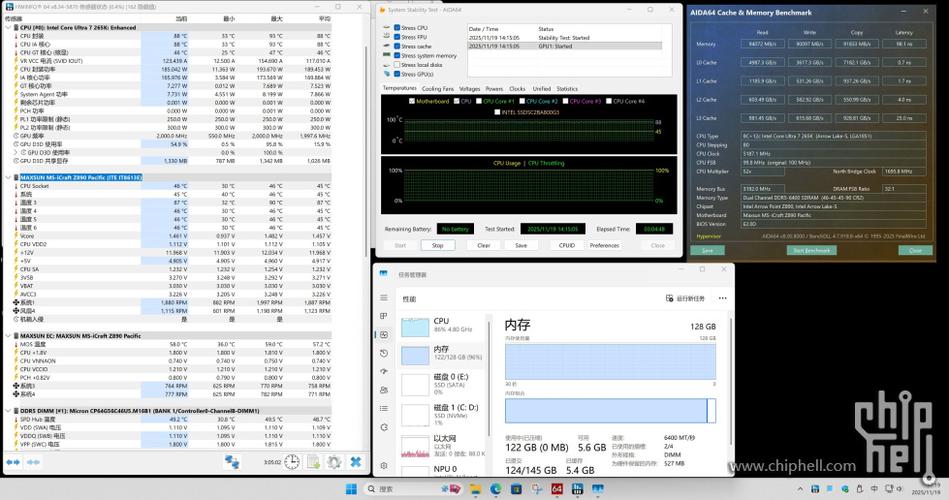Viewport: 949px width, 500px height.
Task: Open Microsoft Edge from the taskbar
Action: click(496, 488)
